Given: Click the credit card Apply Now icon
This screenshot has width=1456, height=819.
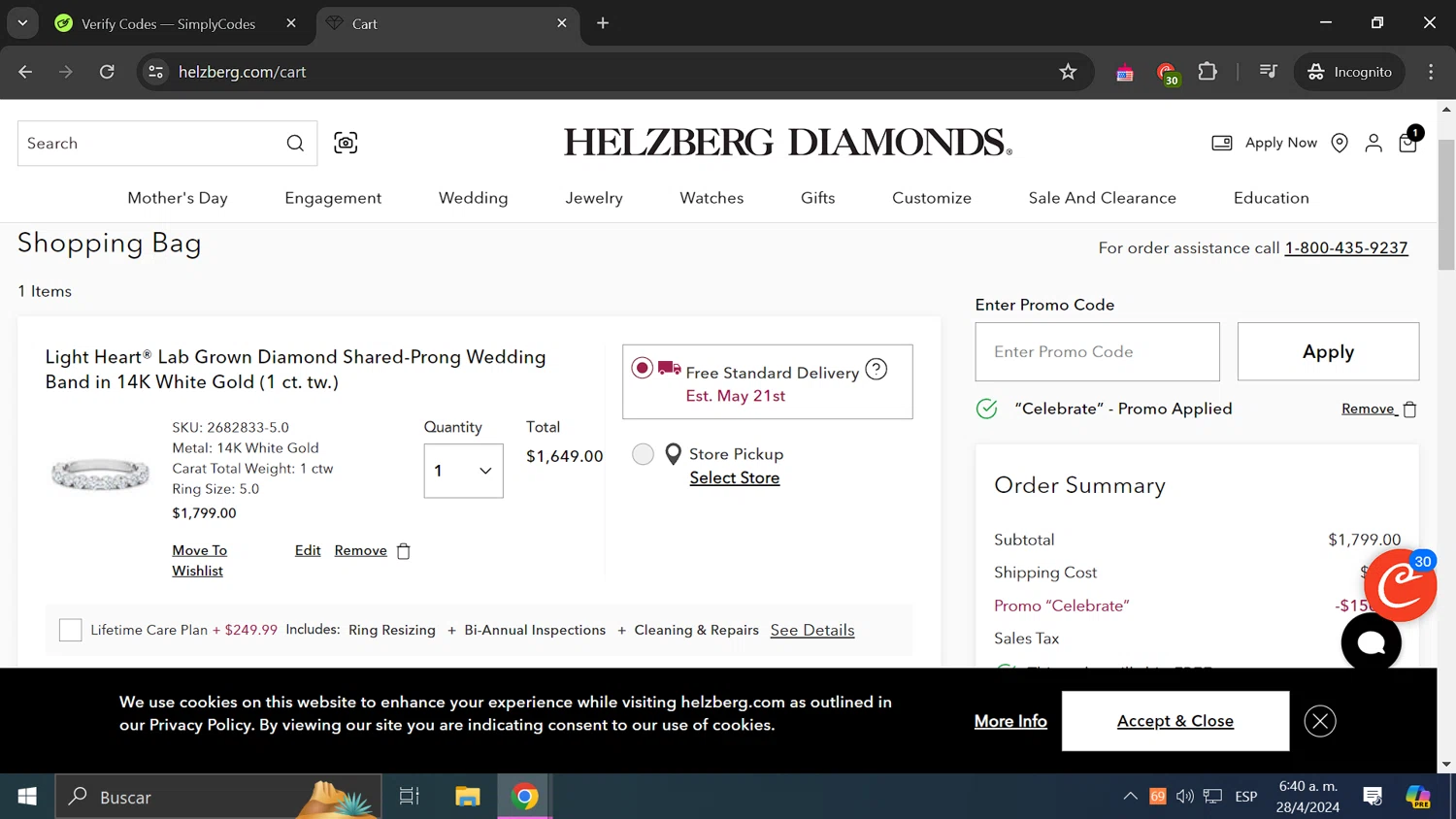Looking at the screenshot, I should click(1222, 143).
